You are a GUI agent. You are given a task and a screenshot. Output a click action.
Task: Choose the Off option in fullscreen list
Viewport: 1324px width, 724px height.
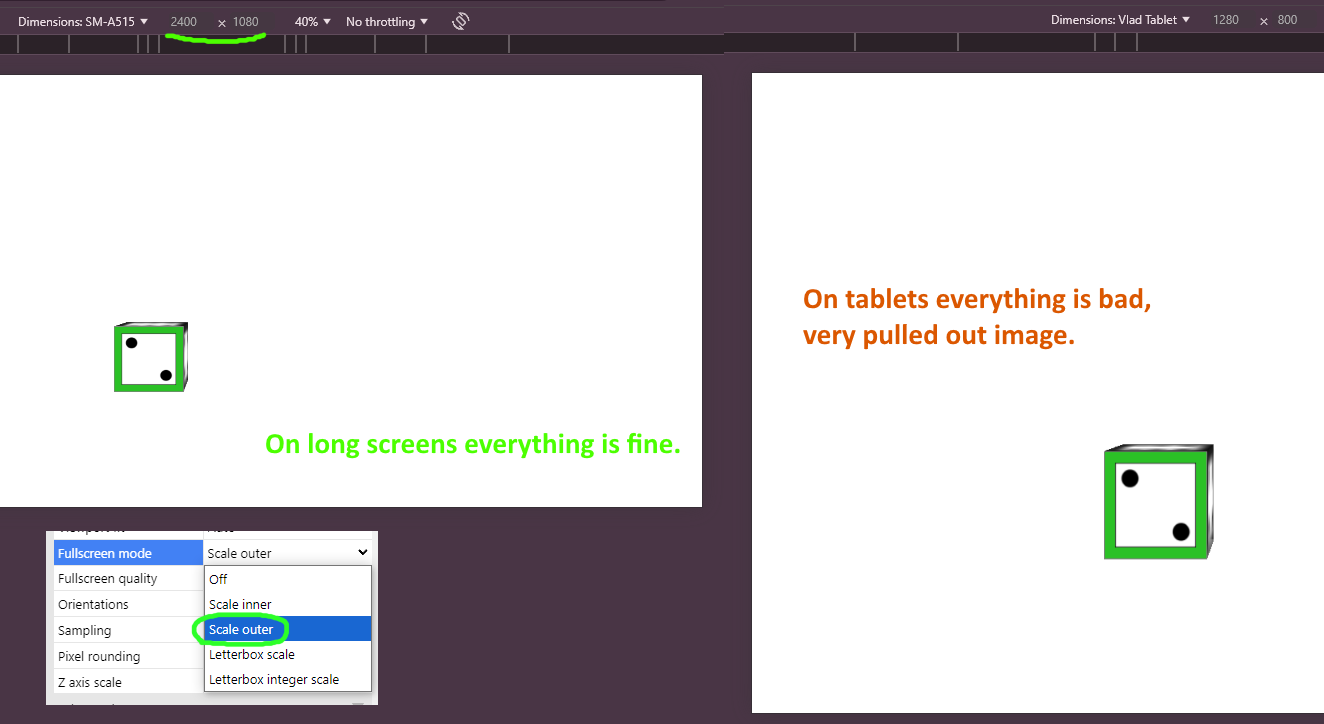(218, 579)
